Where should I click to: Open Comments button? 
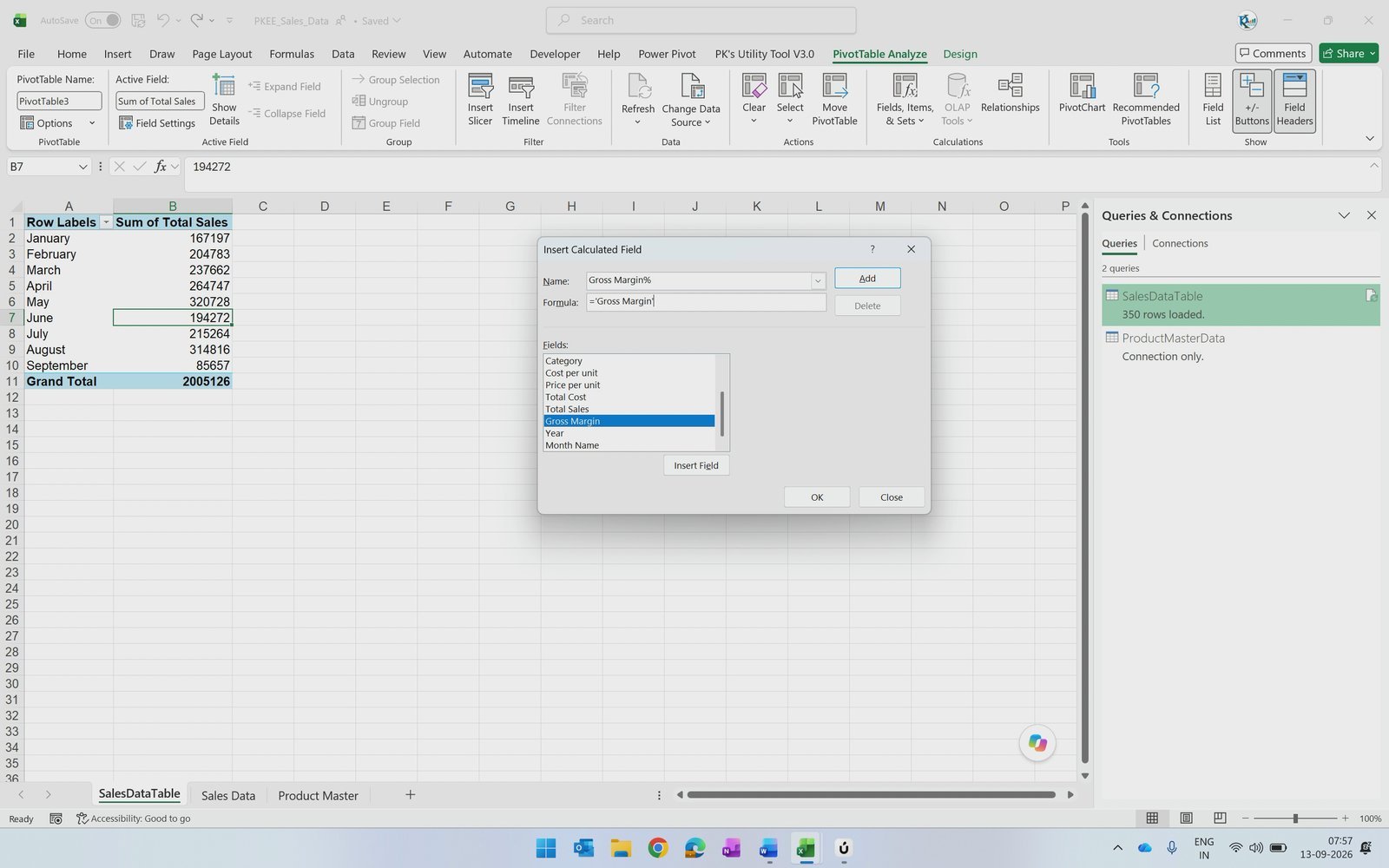point(1273,53)
